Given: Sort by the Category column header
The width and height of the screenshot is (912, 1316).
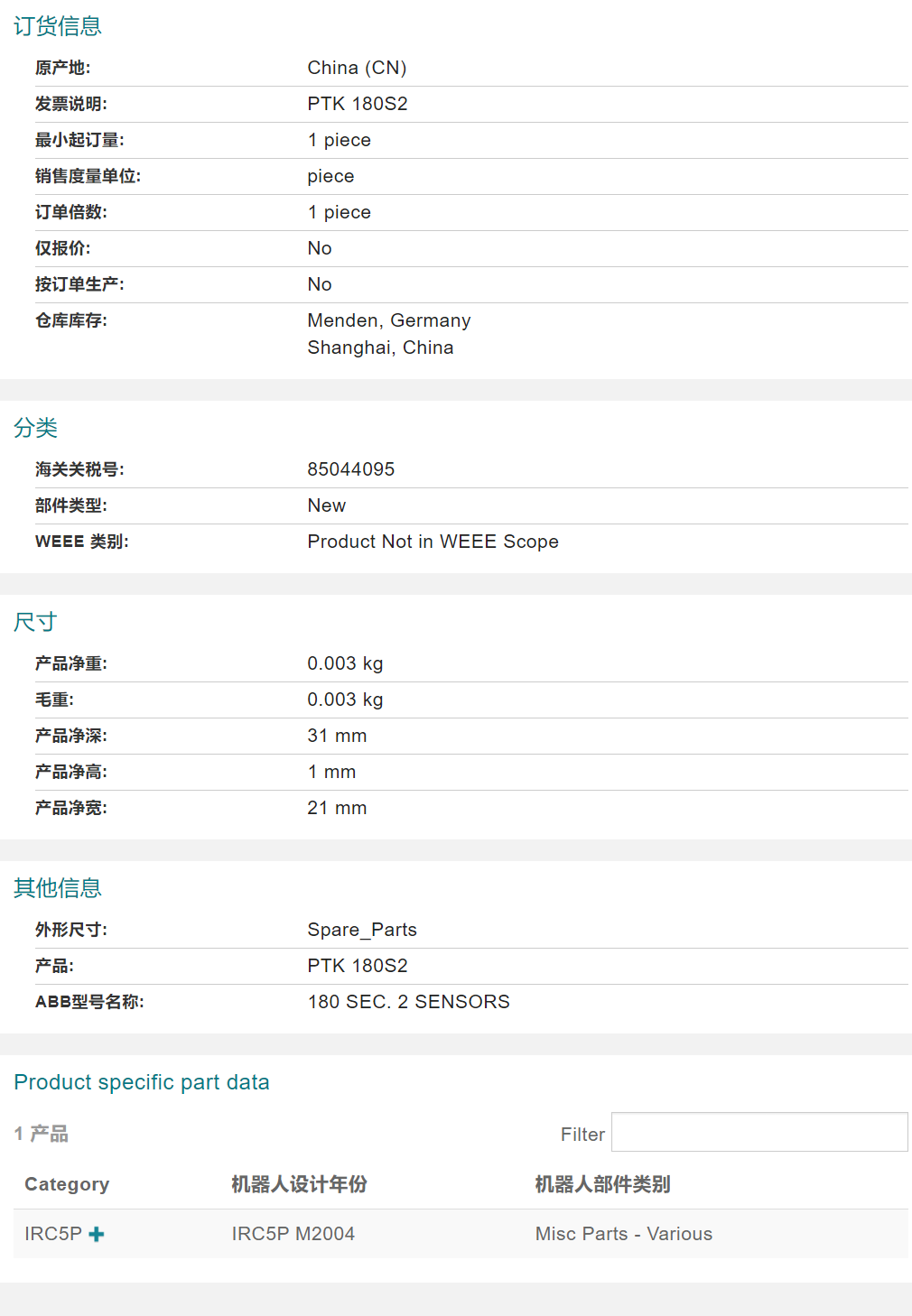Looking at the screenshot, I should pyautogui.click(x=67, y=1183).
